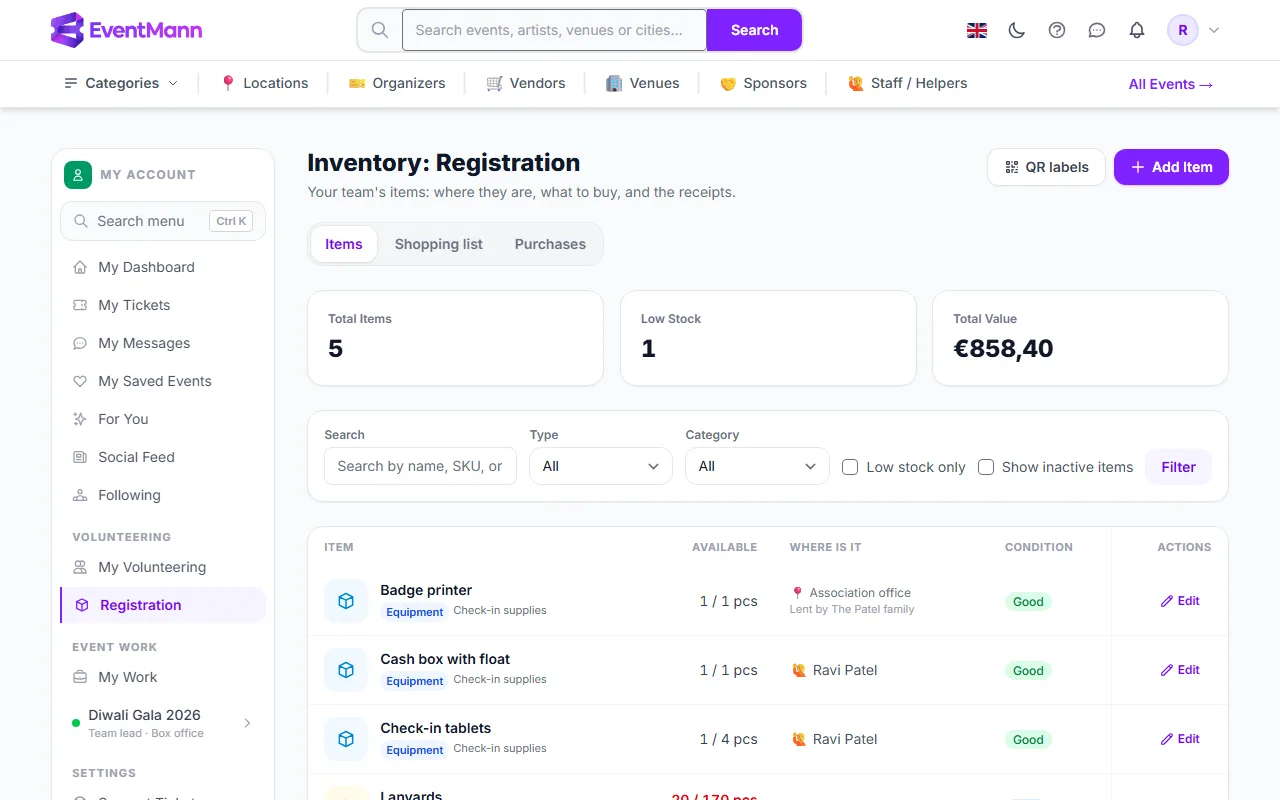The width and height of the screenshot is (1280, 800).
Task: Click the purple Search button
Action: [x=754, y=30]
